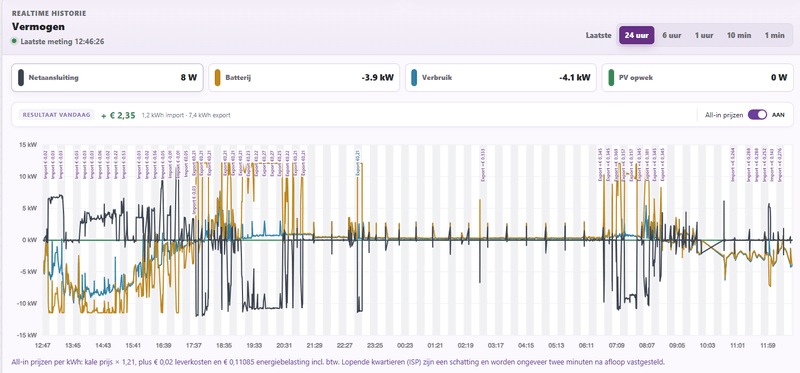Click the AAN label next to the switch
This screenshot has height=373, width=800.
778,115
